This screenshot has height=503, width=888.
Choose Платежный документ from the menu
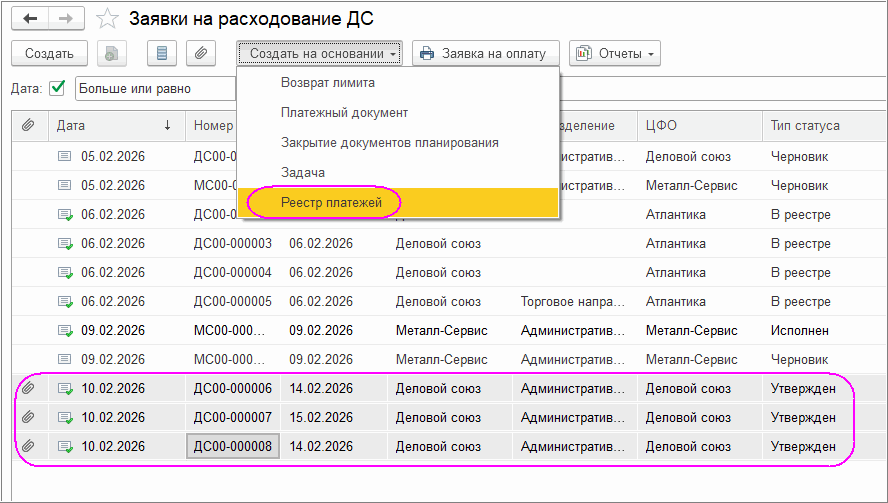click(x=344, y=113)
